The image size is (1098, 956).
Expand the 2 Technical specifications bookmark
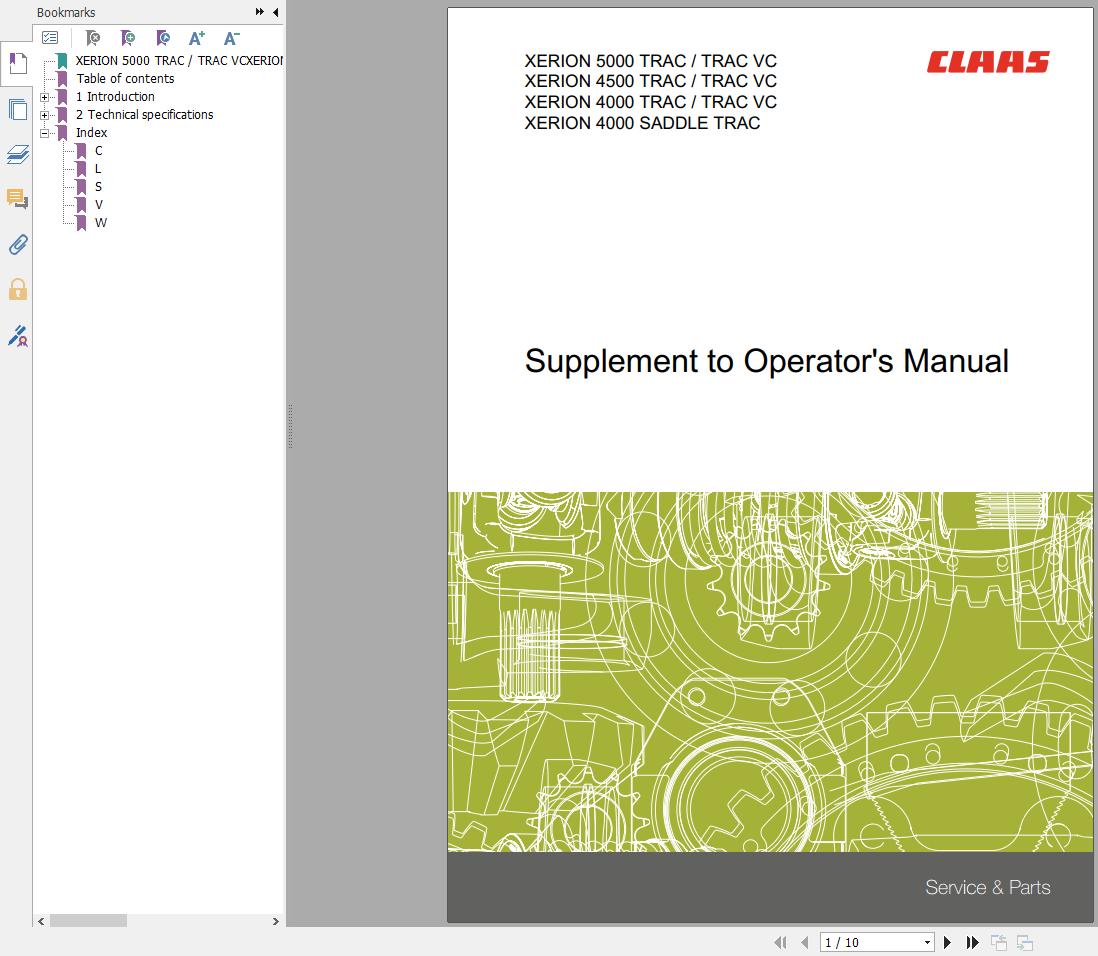[x=44, y=115]
